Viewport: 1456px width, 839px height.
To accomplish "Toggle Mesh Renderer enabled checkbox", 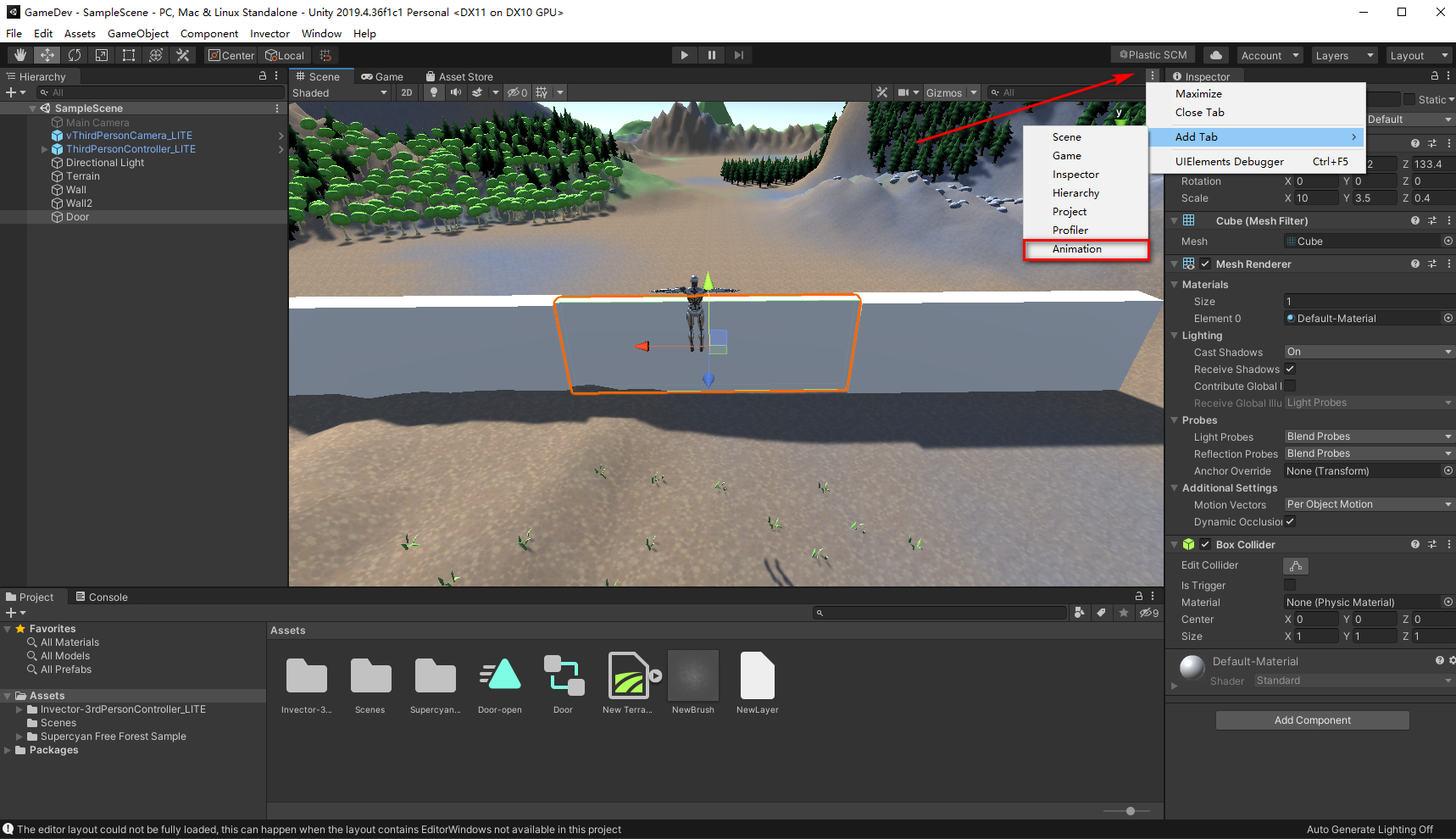I will pyautogui.click(x=1205, y=264).
